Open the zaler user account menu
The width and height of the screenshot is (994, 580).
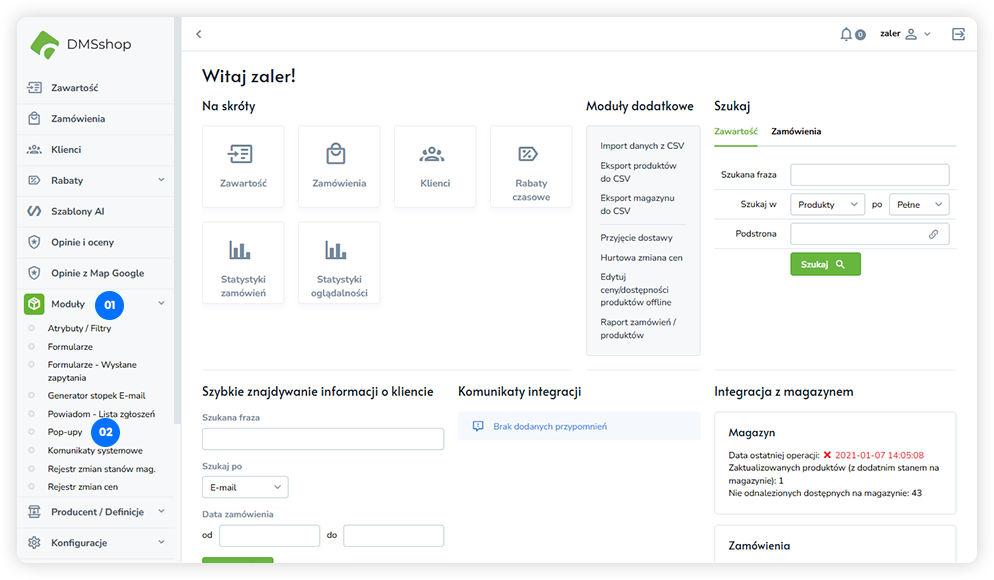point(905,34)
